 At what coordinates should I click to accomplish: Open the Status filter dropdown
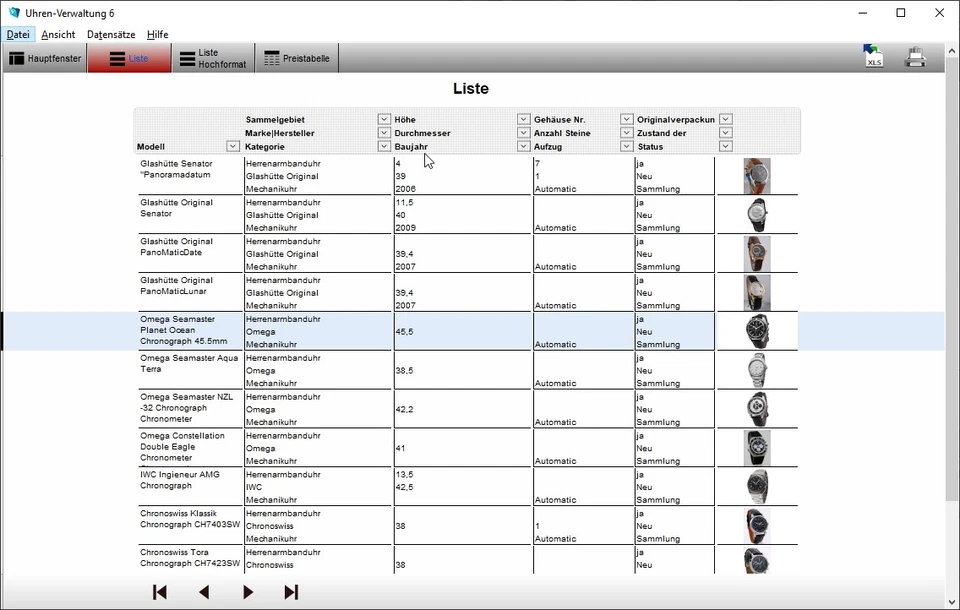tap(725, 146)
